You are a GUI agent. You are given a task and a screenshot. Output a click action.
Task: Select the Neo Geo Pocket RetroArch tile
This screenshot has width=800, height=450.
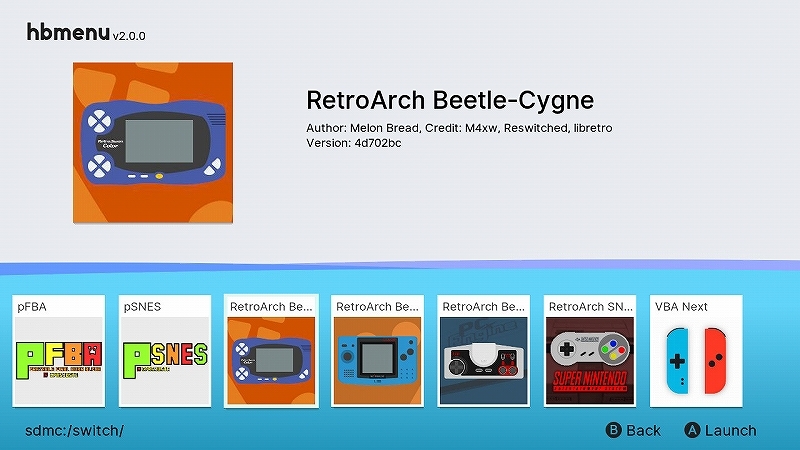point(378,351)
